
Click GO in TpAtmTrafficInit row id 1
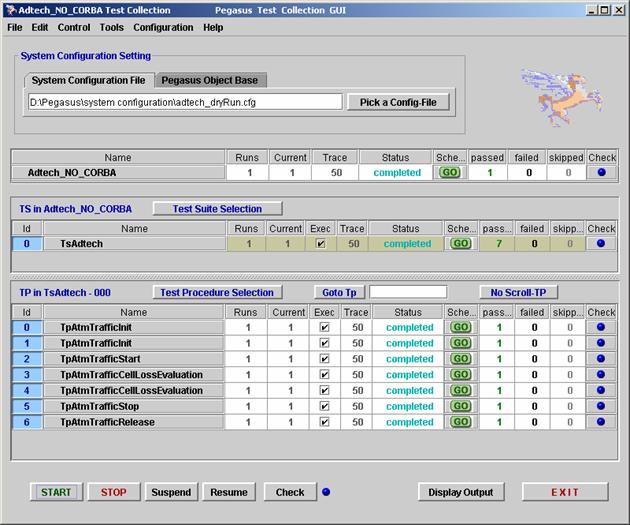tap(460, 343)
